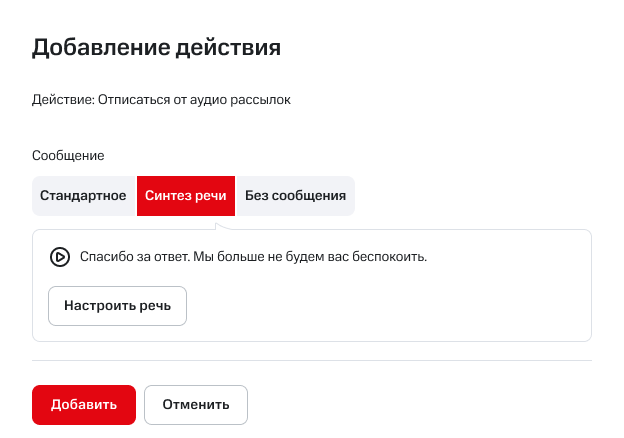This screenshot has width=624, height=438.
Task: Click the Спасибо за ответ message text
Action: (253, 257)
